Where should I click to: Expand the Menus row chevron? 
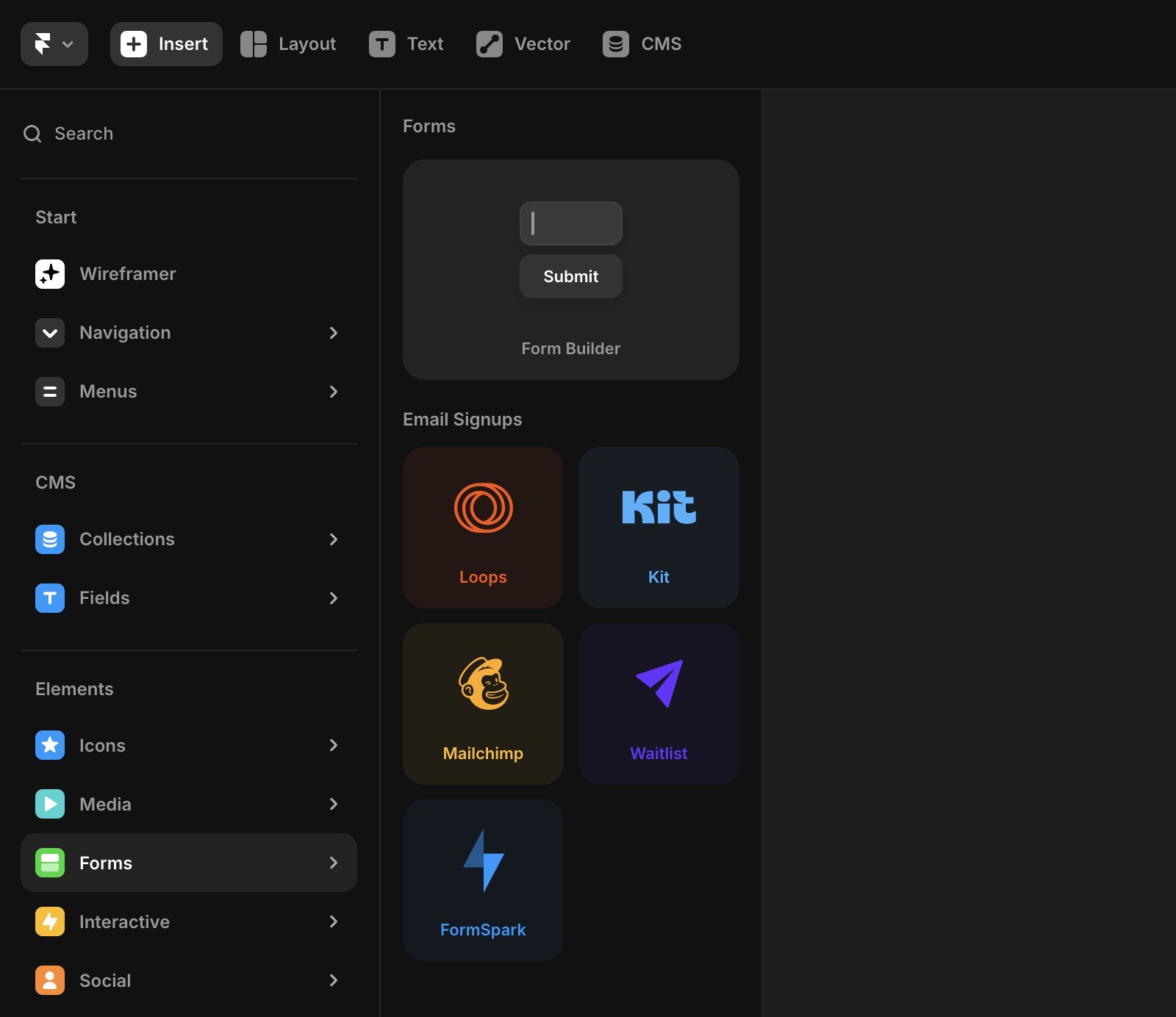(334, 392)
